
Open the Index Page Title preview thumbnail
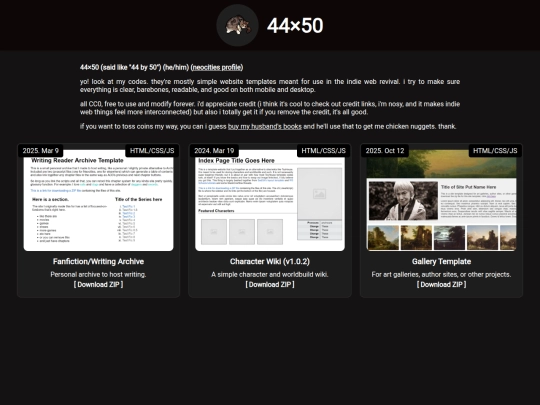click(x=270, y=200)
